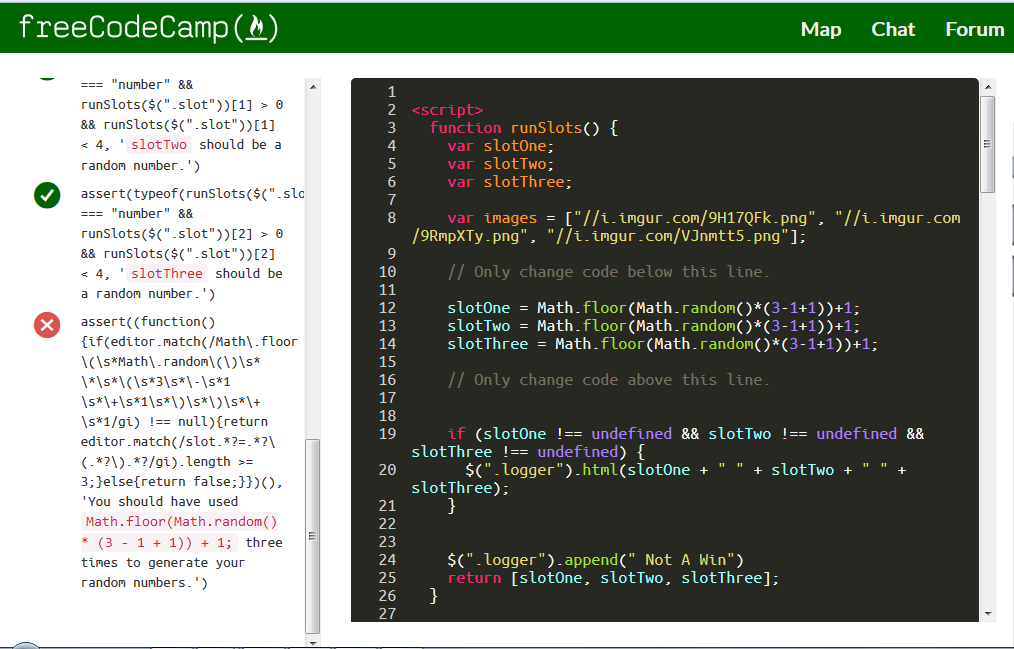Click line number 19 in the gutter
The height and width of the screenshot is (649, 1014).
point(387,434)
